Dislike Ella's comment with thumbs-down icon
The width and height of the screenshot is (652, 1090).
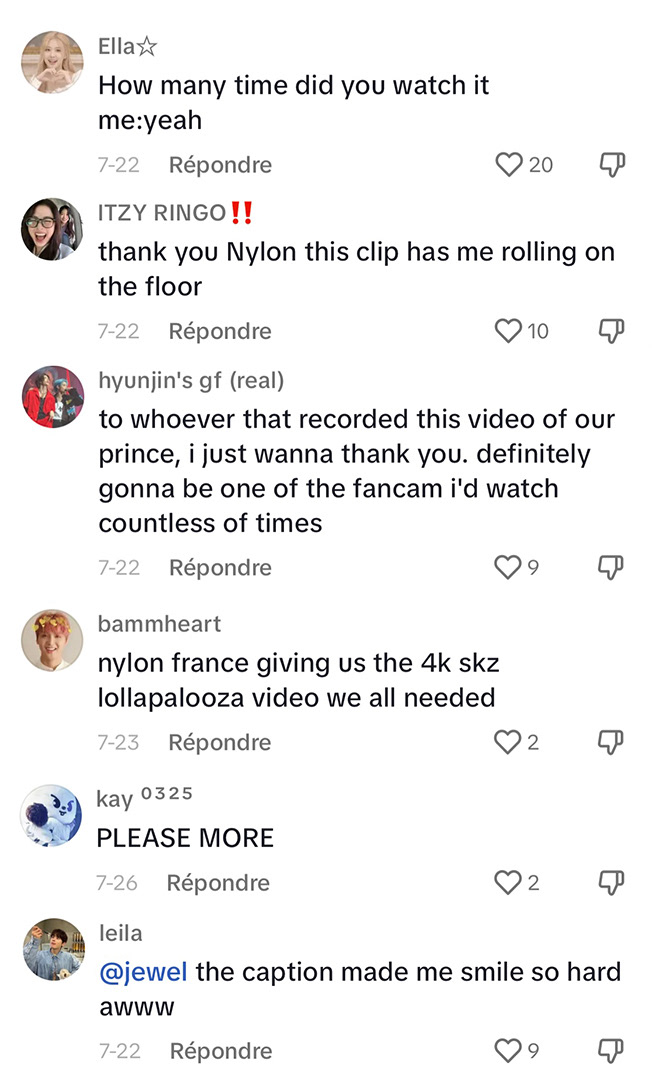click(x=612, y=165)
